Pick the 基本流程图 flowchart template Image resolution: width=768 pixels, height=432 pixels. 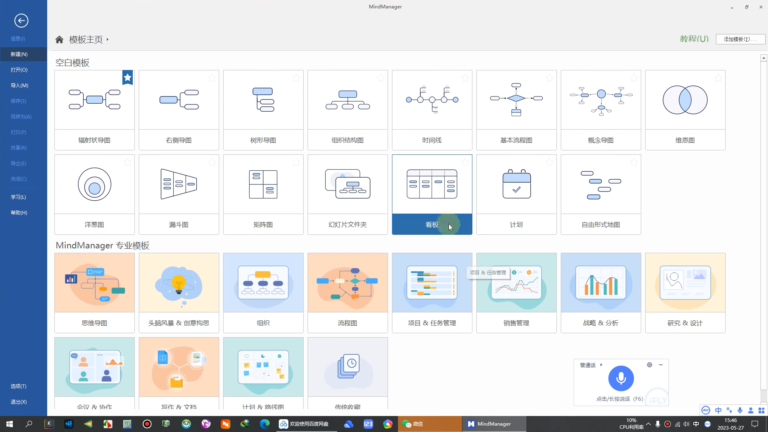click(516, 110)
